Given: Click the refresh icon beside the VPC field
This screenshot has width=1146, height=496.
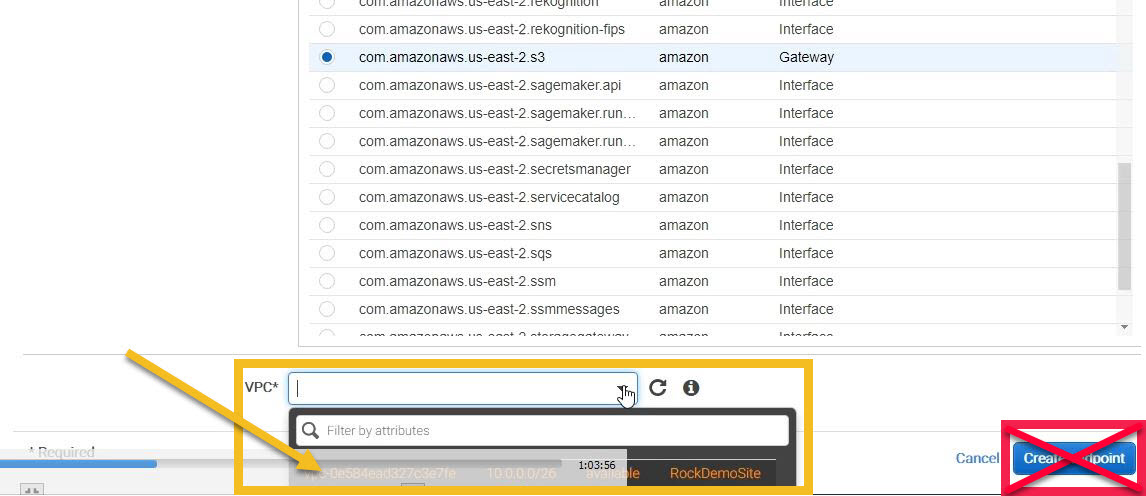Looking at the screenshot, I should click(658, 387).
